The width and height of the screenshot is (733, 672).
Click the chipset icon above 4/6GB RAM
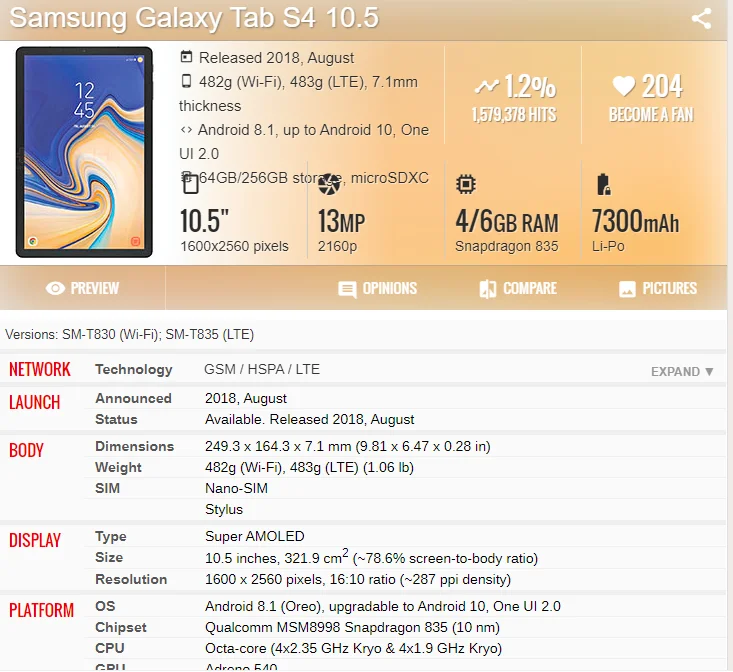click(x=466, y=184)
